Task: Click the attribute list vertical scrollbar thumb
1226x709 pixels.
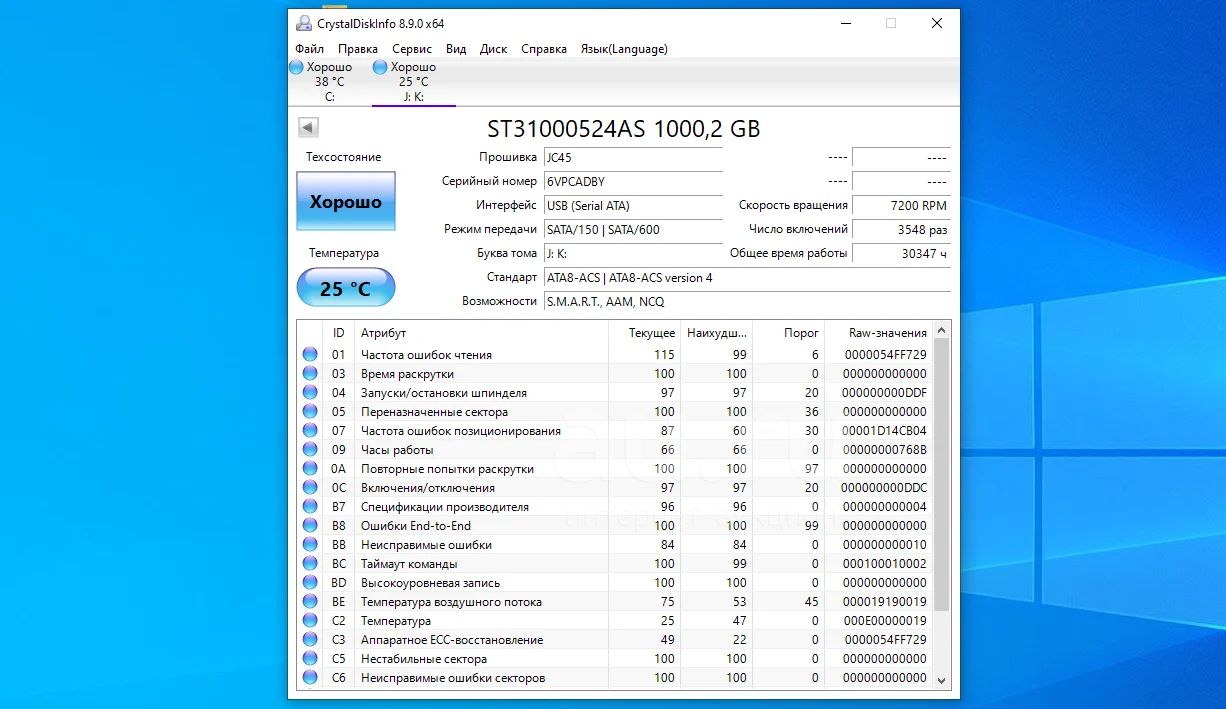Action: 941,475
